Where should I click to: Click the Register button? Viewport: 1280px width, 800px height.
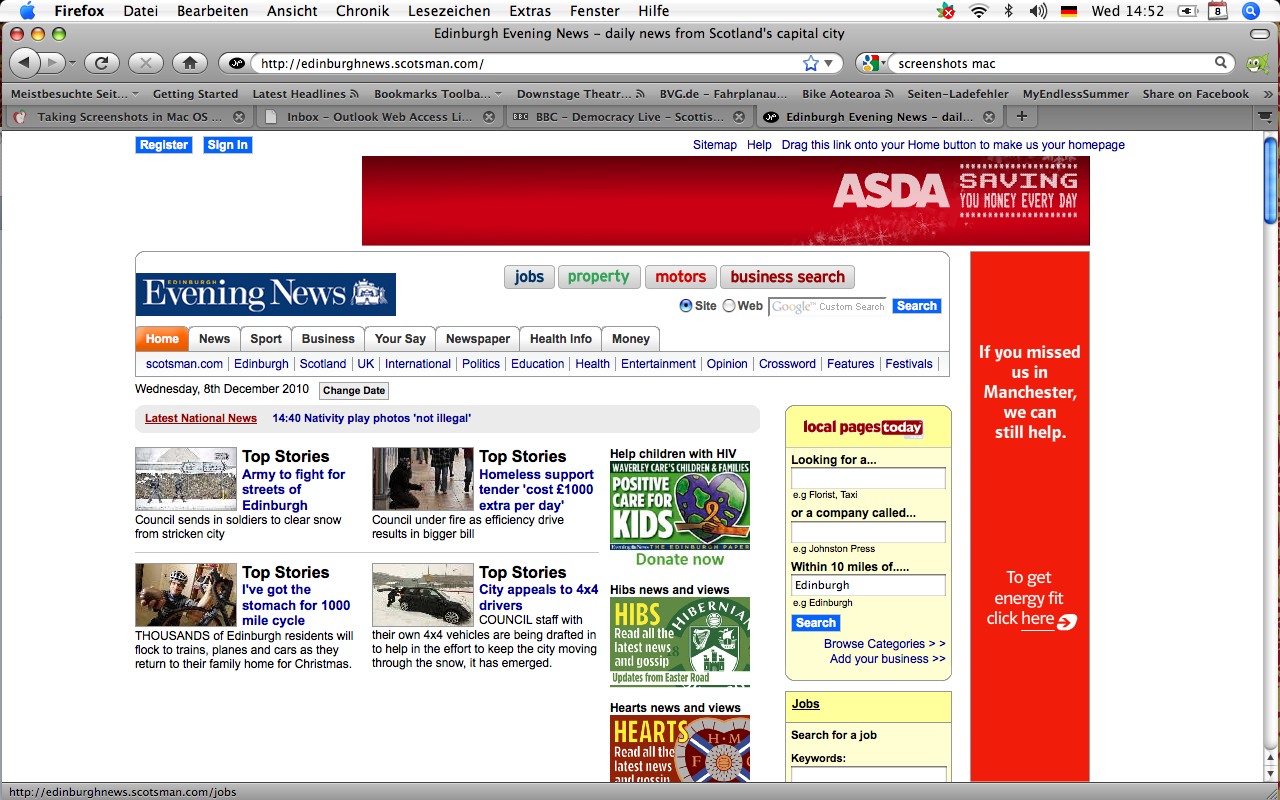[x=164, y=145]
